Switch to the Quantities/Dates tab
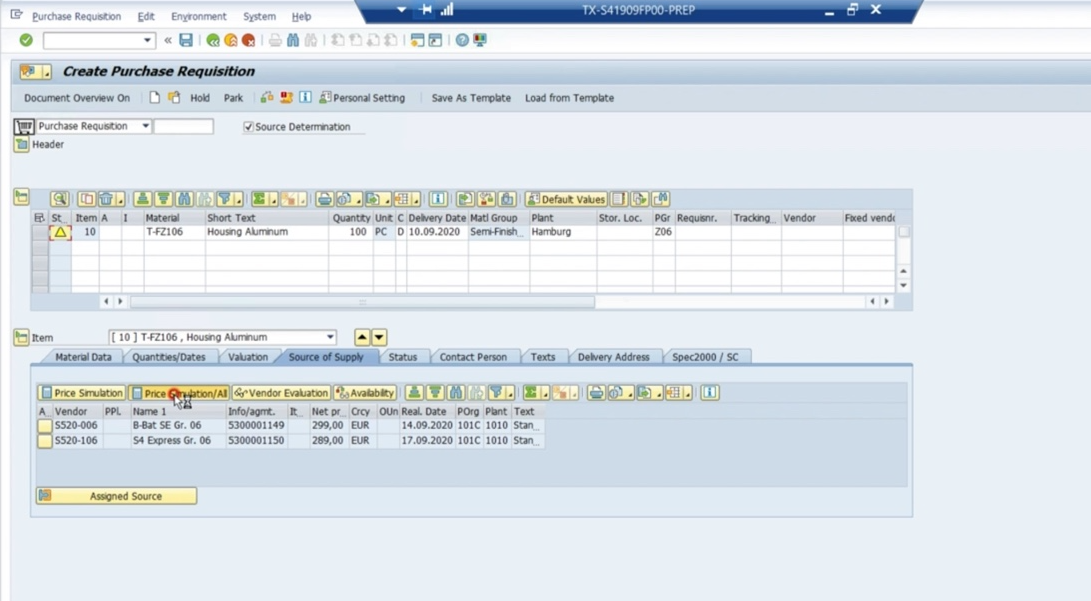This screenshot has width=1091, height=601. [x=169, y=357]
